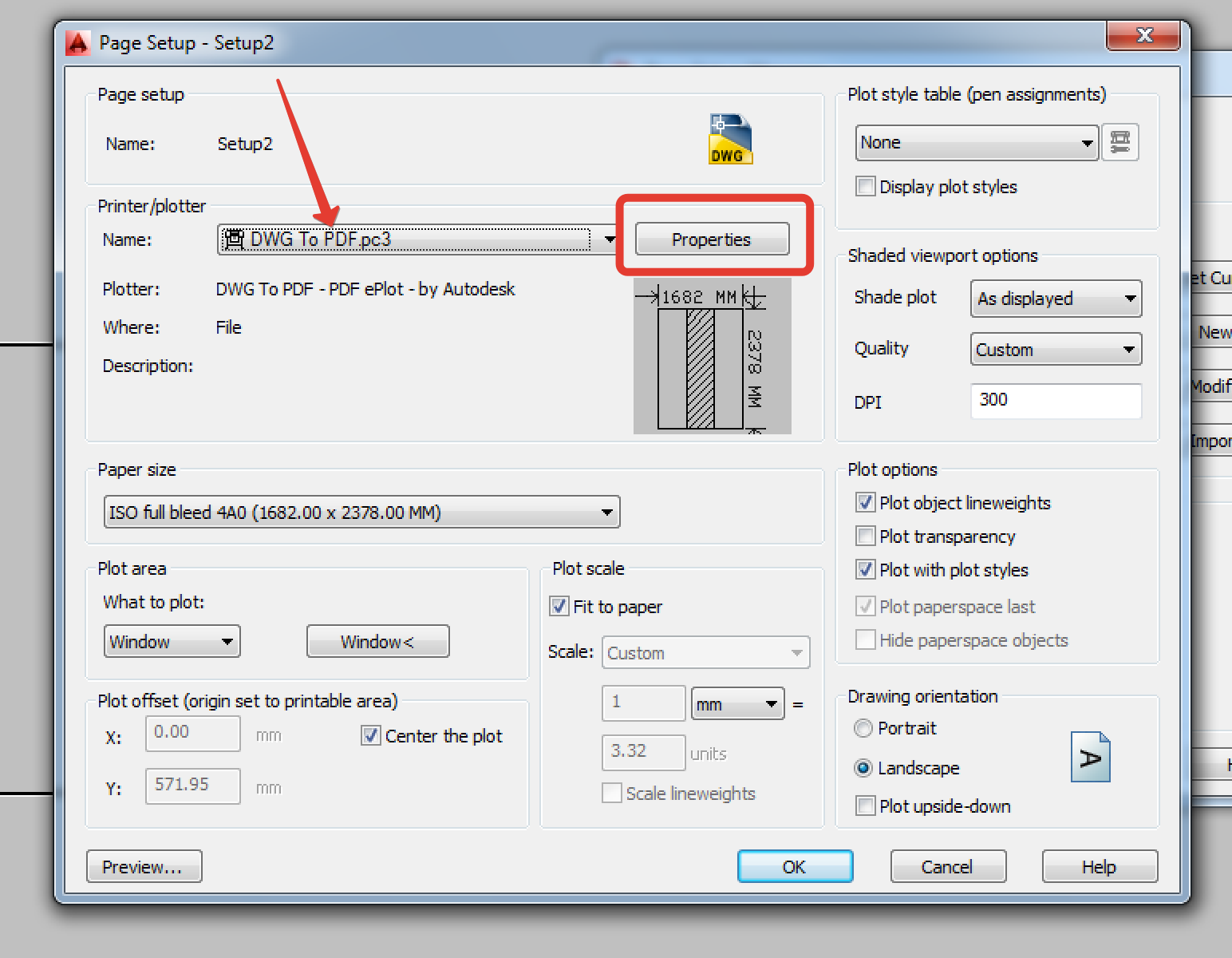The width and height of the screenshot is (1232, 958).
Task: Click the landscape orientation letter A icon
Action: pyautogui.click(x=1090, y=757)
